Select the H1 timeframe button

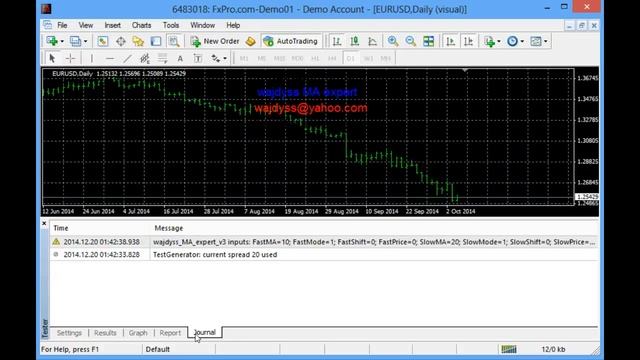315,58
